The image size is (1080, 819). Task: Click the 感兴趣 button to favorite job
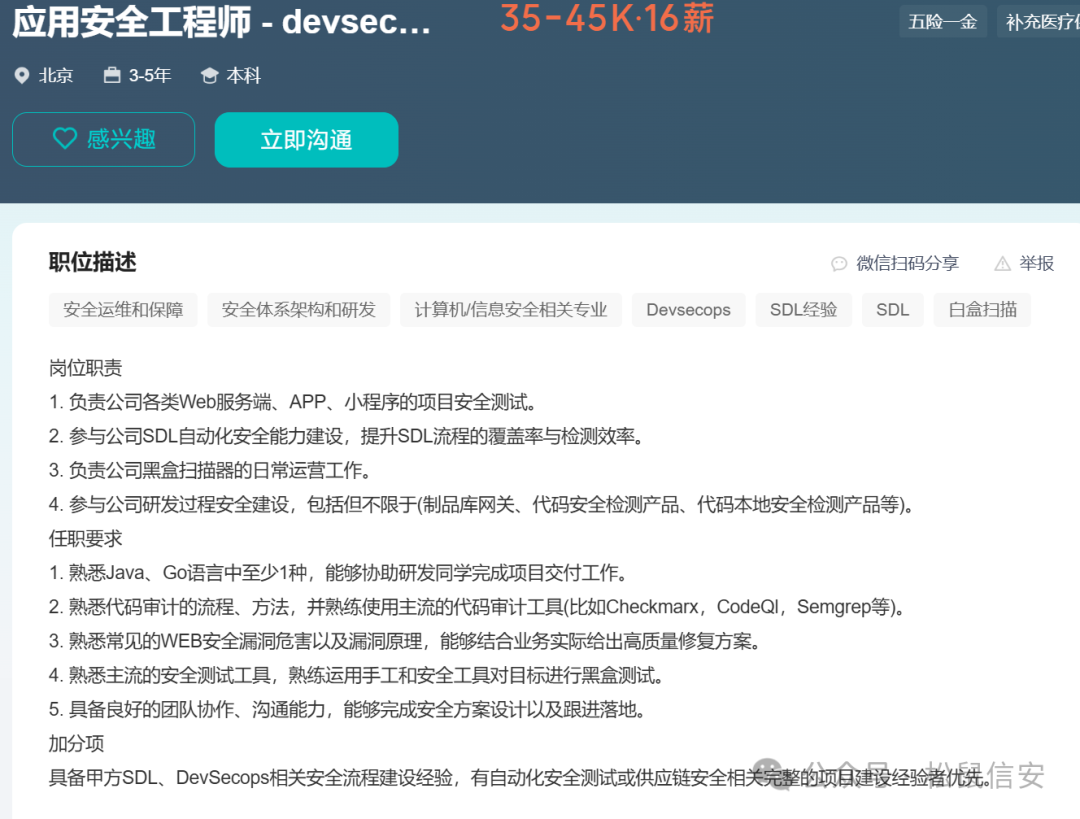pos(103,139)
